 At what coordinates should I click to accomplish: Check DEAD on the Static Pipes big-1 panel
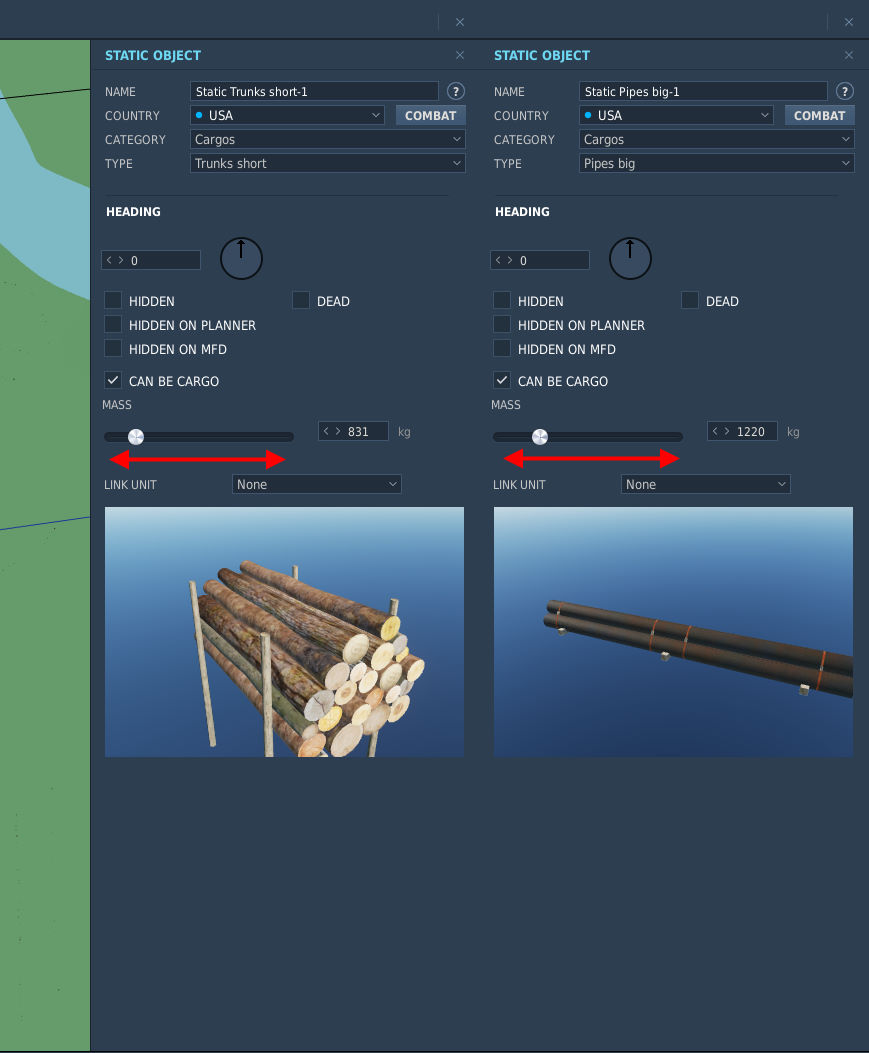coord(690,300)
